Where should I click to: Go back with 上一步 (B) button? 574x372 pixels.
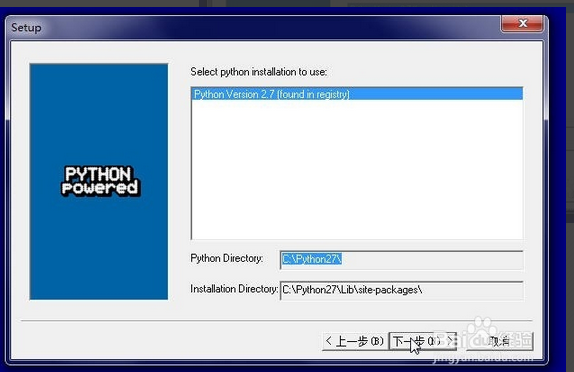[355, 341]
